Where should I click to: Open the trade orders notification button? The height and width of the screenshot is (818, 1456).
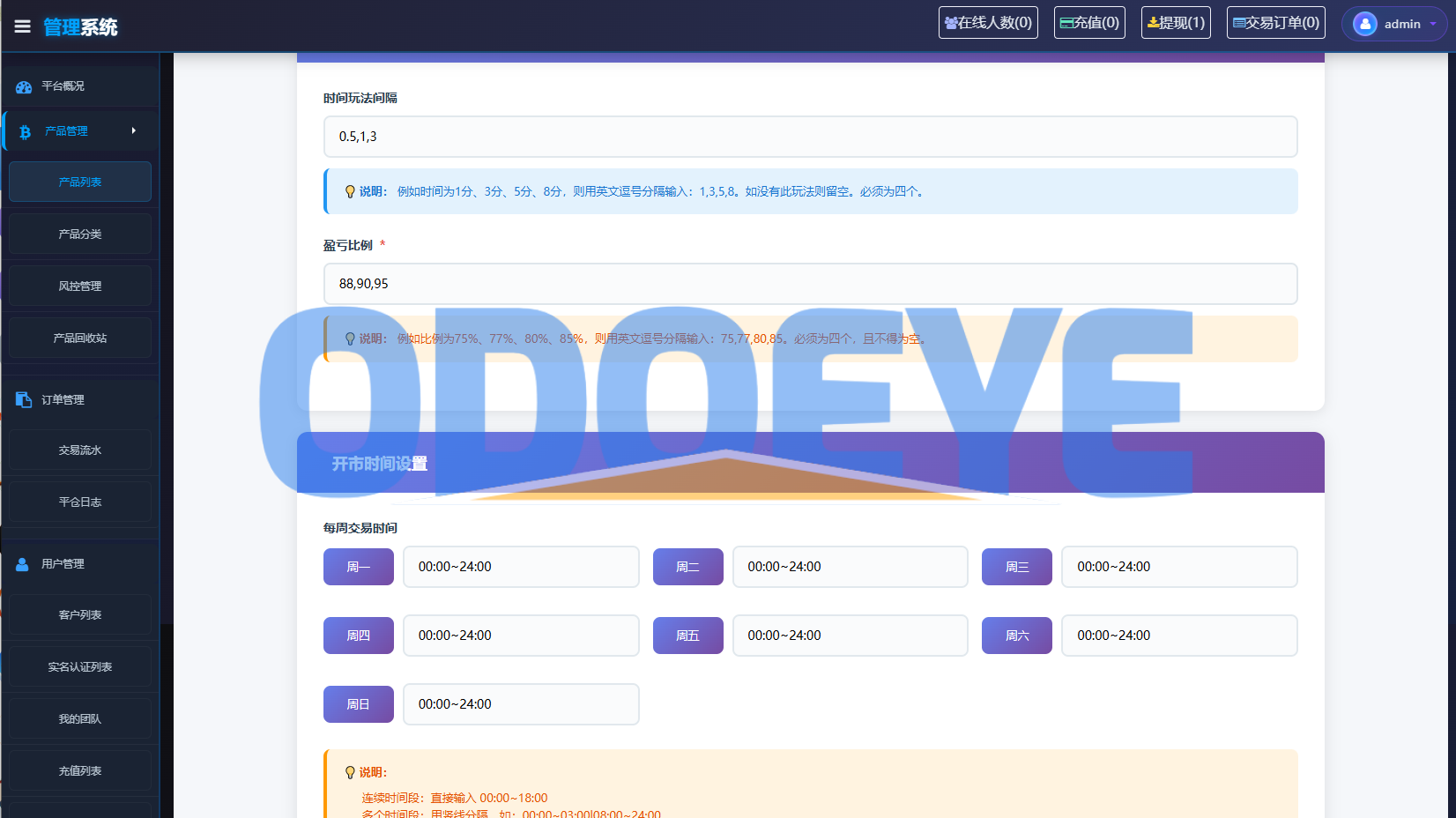1276,23
